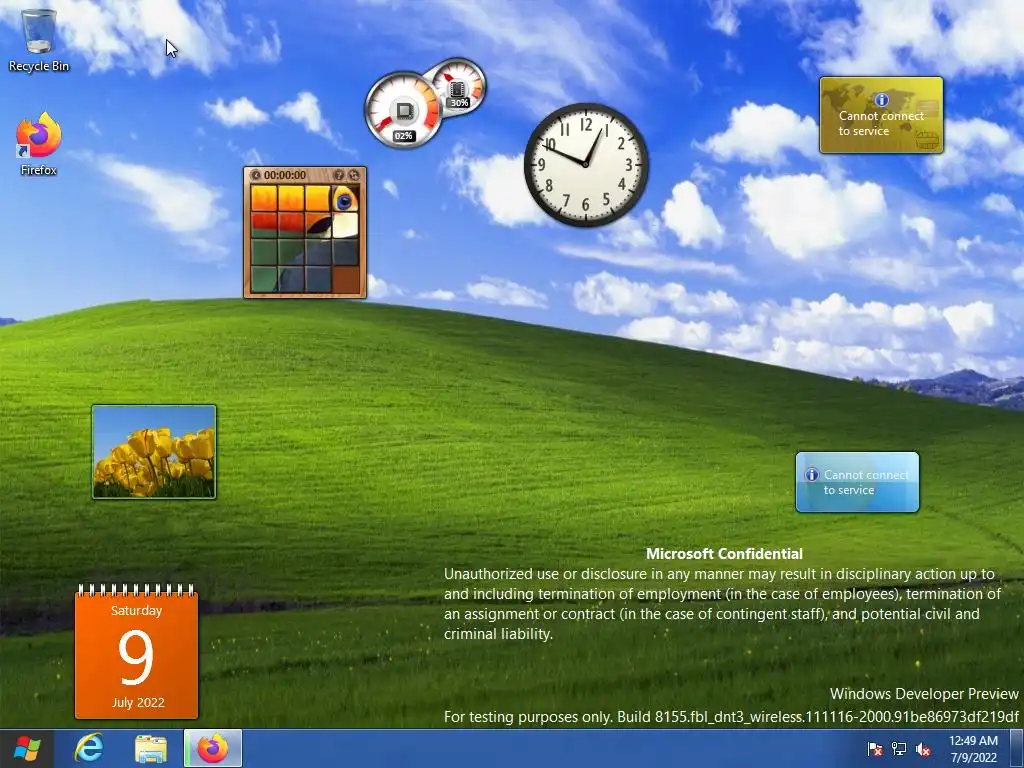
Task: Open File Explorer from the taskbar
Action: (x=150, y=748)
